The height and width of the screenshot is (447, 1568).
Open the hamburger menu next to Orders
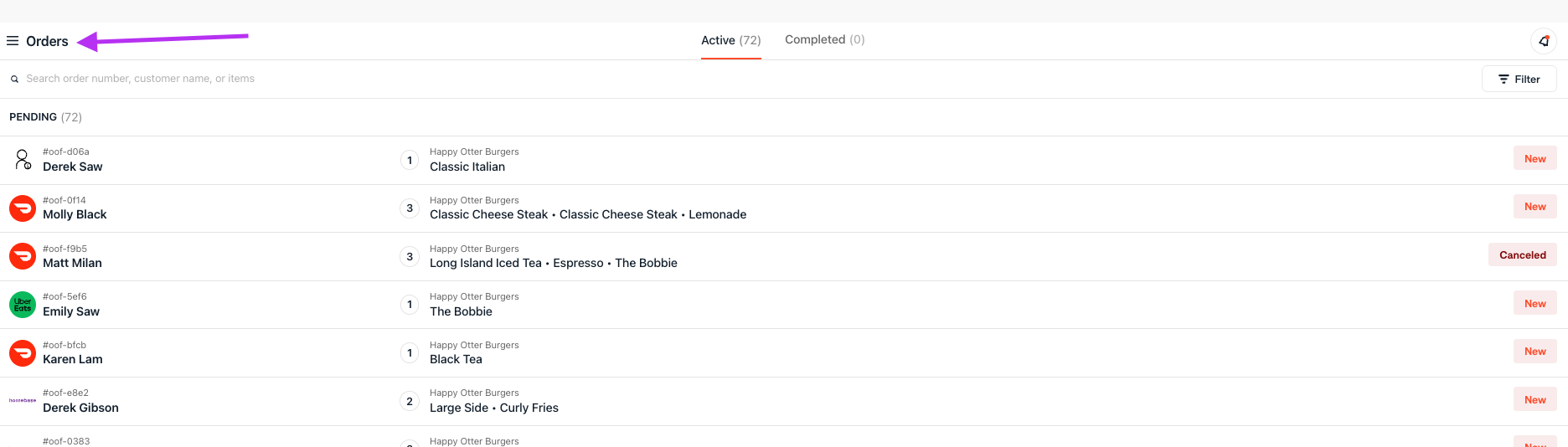tap(13, 41)
